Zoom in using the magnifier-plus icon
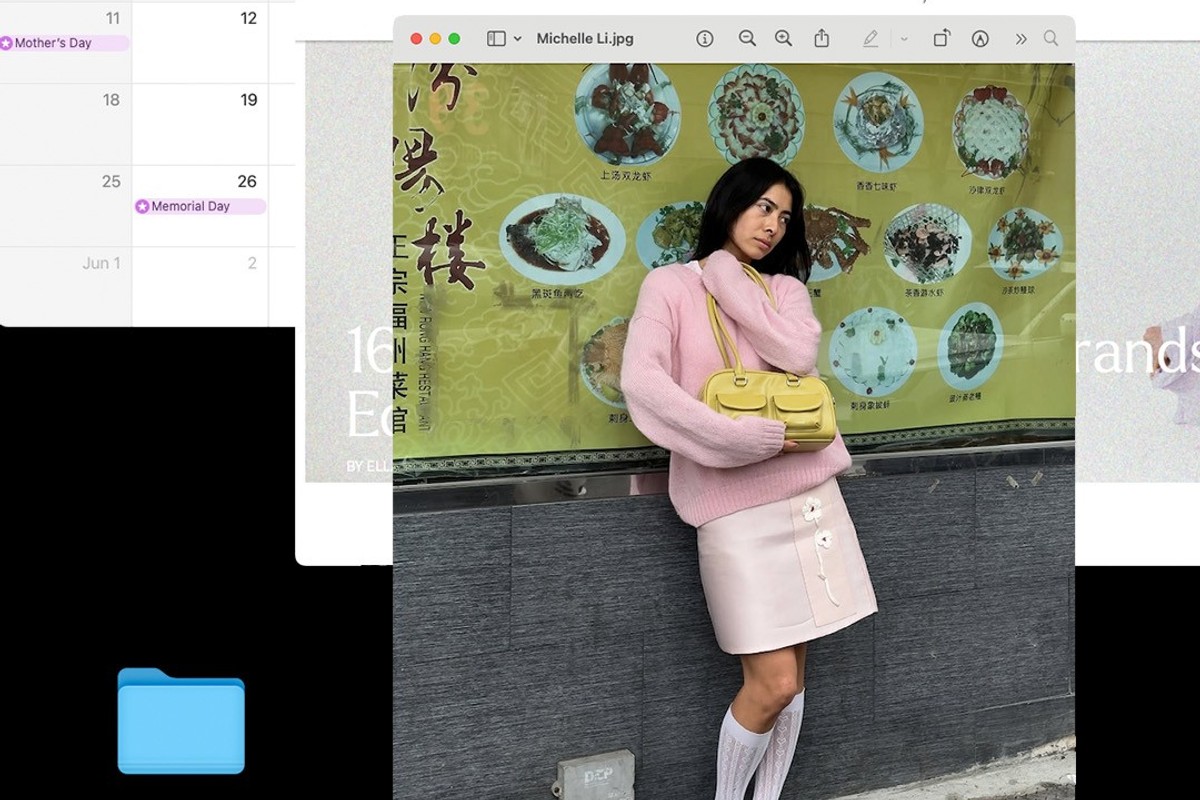This screenshot has width=1200, height=800. [x=783, y=38]
